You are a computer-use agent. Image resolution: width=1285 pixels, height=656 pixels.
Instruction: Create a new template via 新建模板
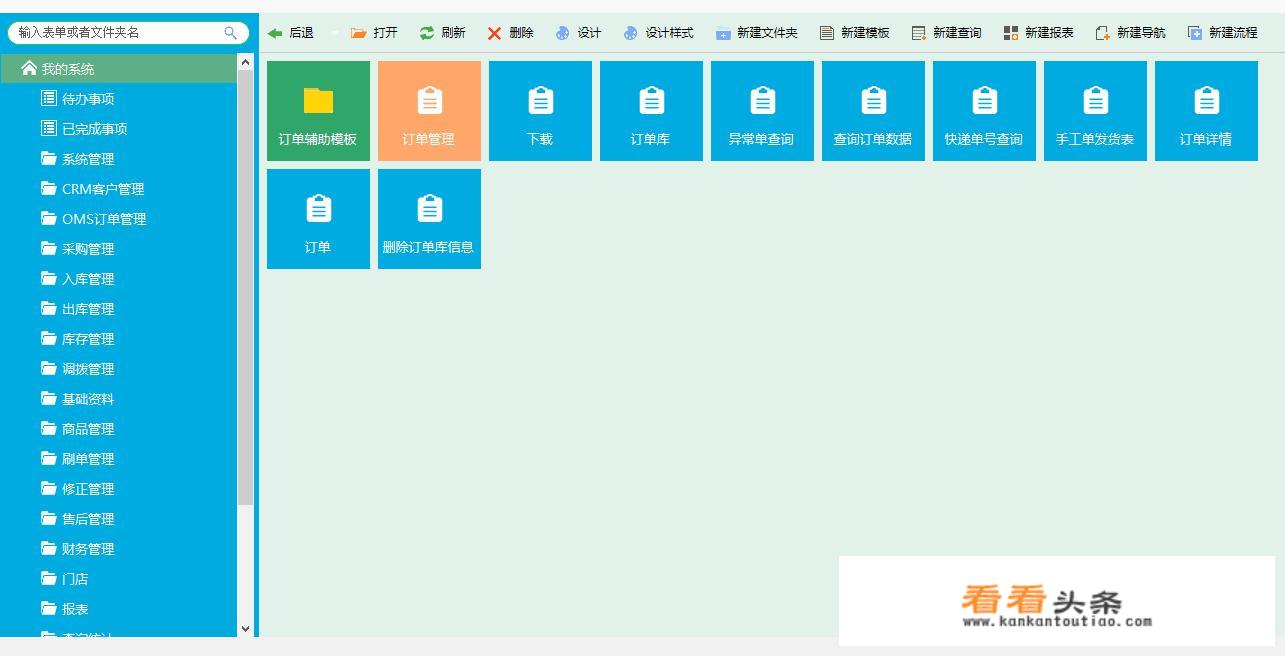point(854,33)
